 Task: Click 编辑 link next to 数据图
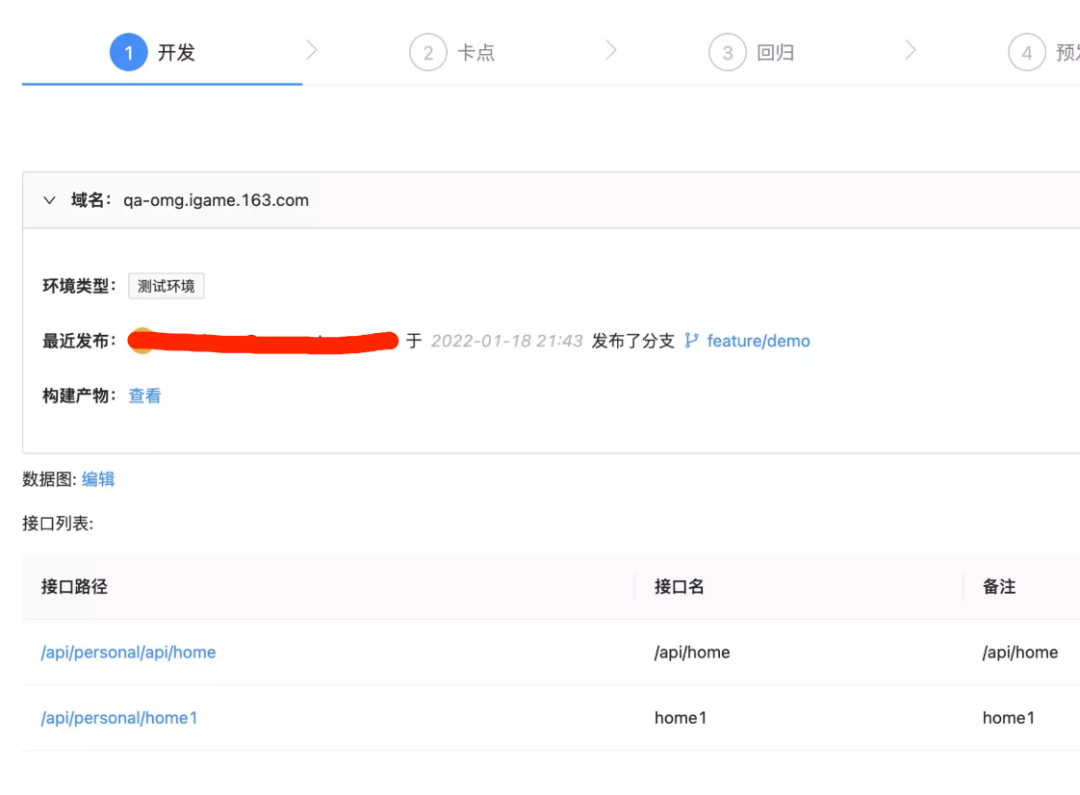(x=98, y=479)
